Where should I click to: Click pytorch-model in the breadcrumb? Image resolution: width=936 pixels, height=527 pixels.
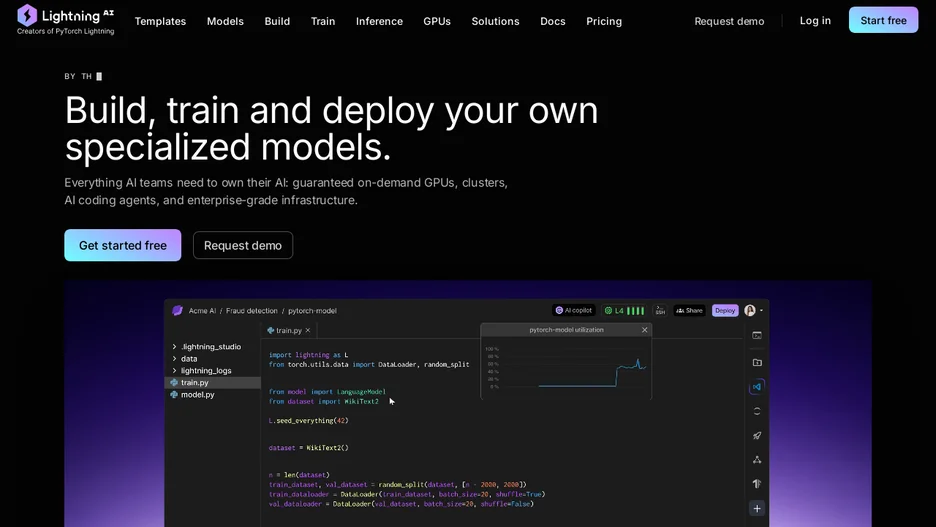click(x=312, y=311)
